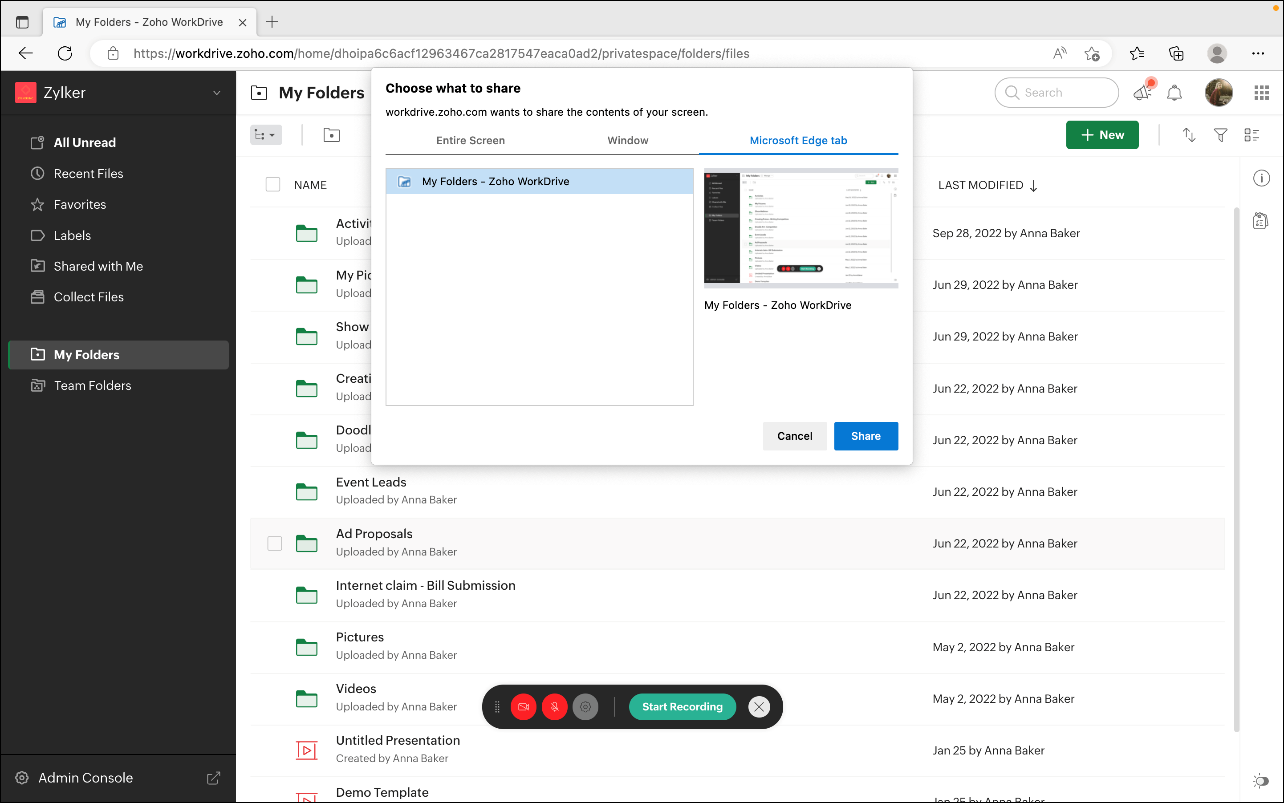This screenshot has height=803, width=1284.
Task: Click Start Recording button
Action: (682, 707)
